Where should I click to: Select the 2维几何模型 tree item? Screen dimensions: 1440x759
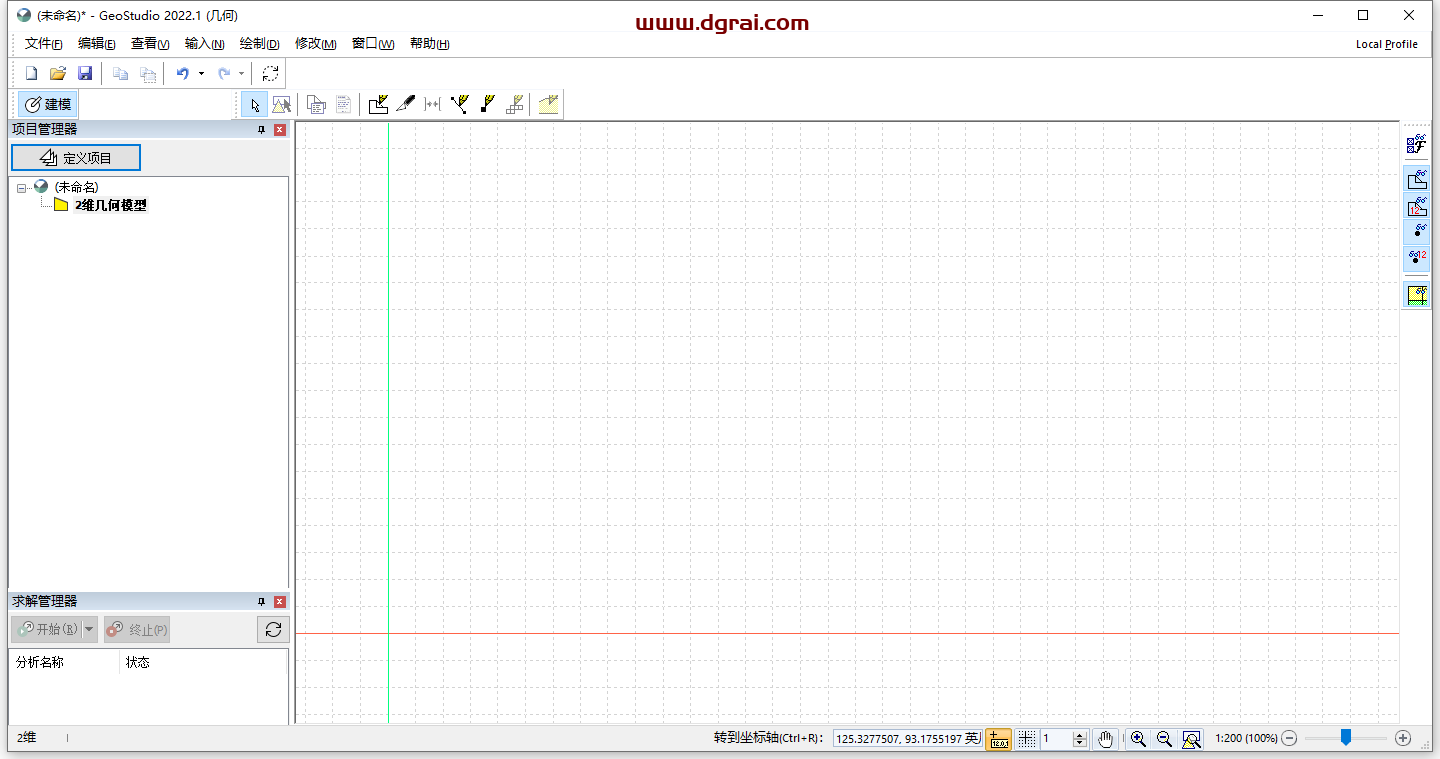point(111,205)
